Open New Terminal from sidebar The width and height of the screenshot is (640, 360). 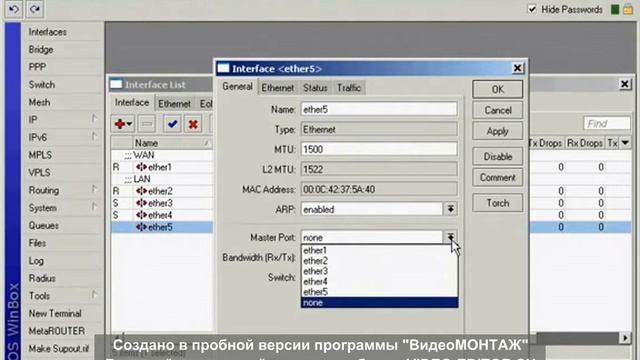coord(55,313)
